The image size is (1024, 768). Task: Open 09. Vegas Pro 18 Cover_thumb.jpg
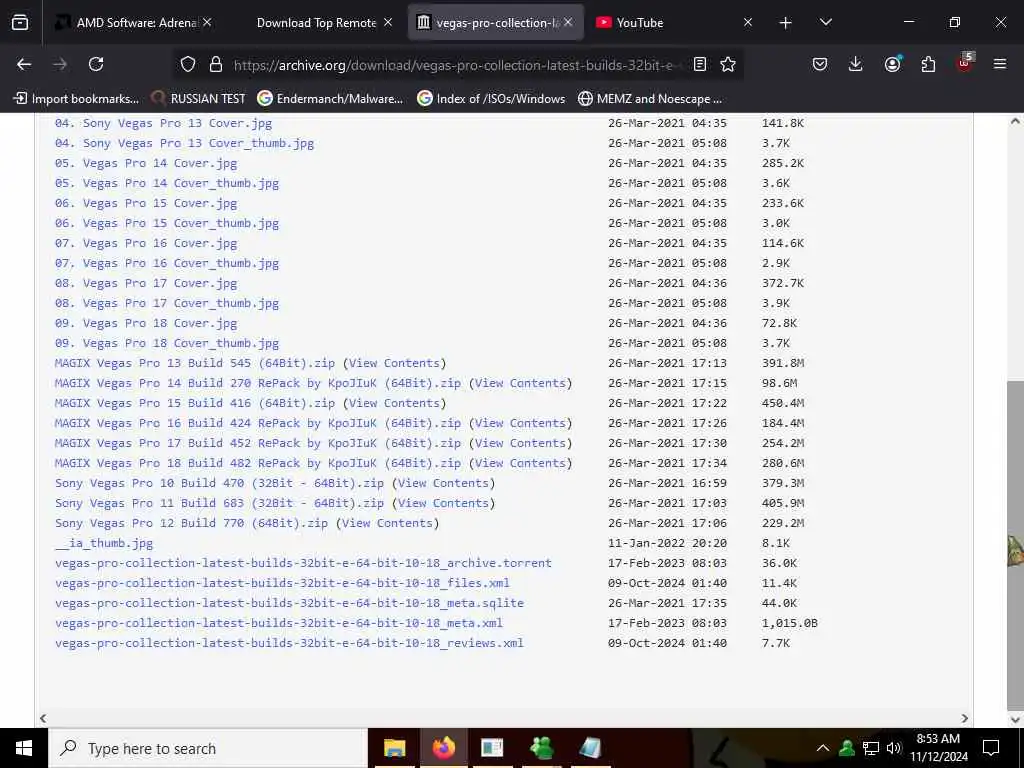pyautogui.click(x=167, y=343)
